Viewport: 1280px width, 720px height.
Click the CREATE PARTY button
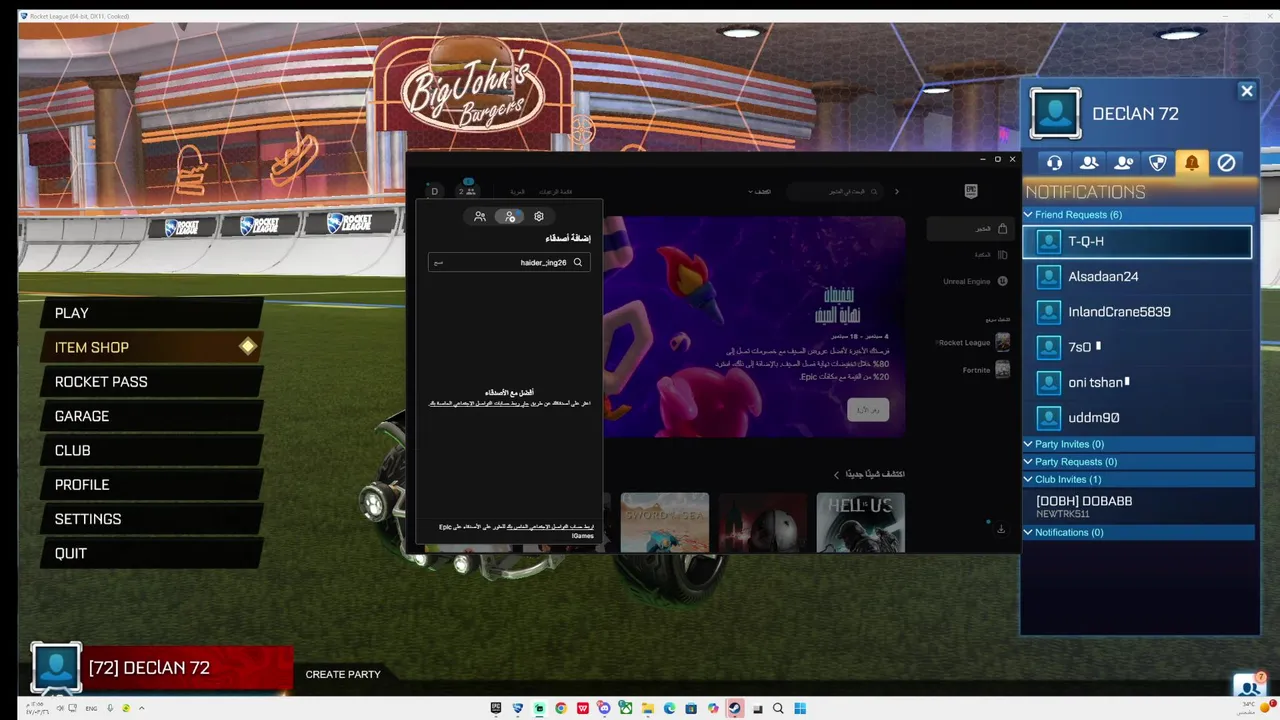click(343, 674)
